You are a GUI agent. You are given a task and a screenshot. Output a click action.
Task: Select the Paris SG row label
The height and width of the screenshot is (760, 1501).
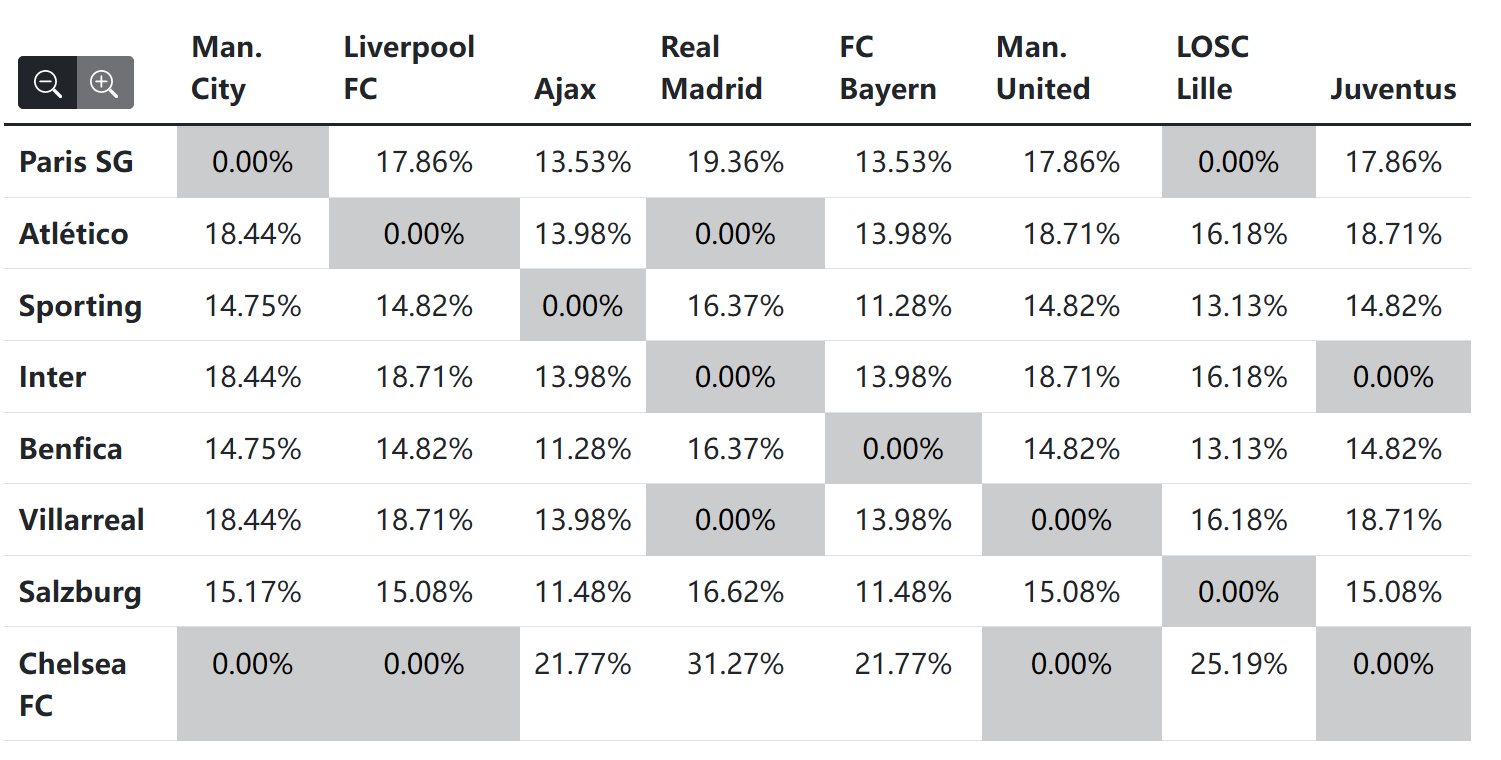[76, 162]
